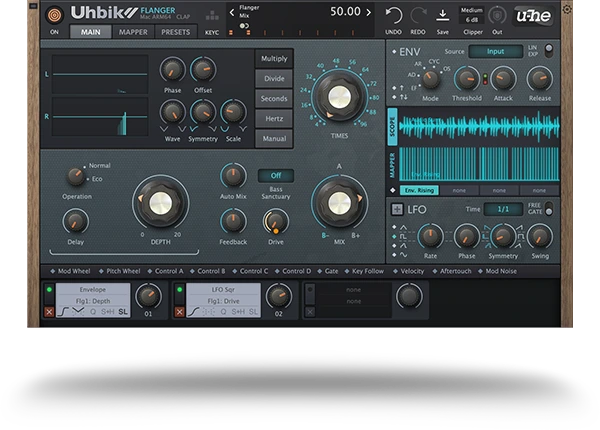Click the orange spiral plugin logo
Viewport: 600px width, 430px height.
(x=54, y=14)
